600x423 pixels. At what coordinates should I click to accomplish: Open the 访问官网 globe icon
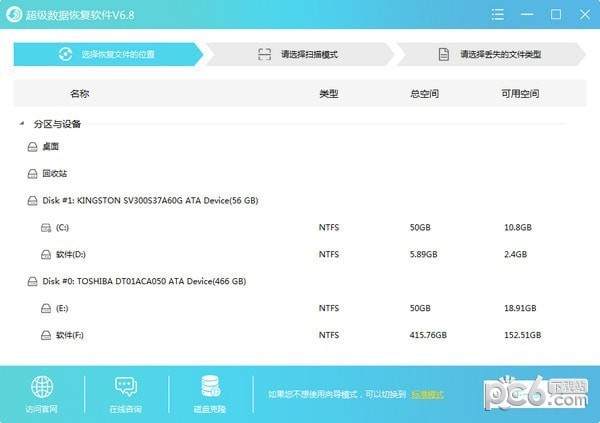tap(43, 388)
